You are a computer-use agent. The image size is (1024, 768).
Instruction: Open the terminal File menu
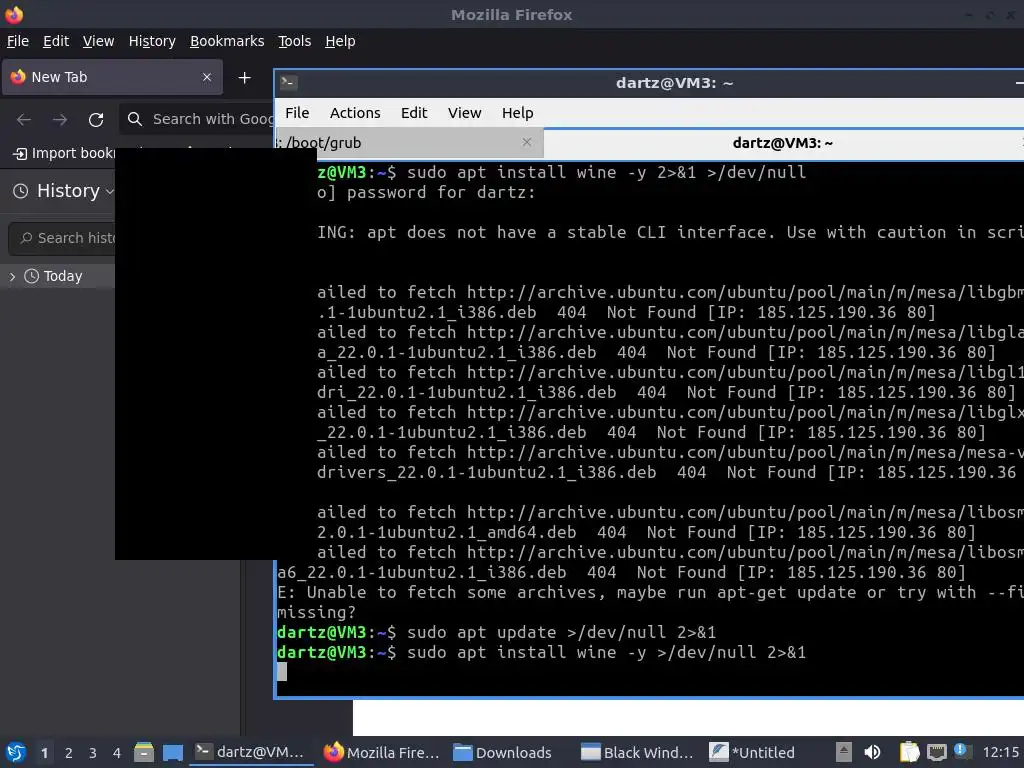296,113
